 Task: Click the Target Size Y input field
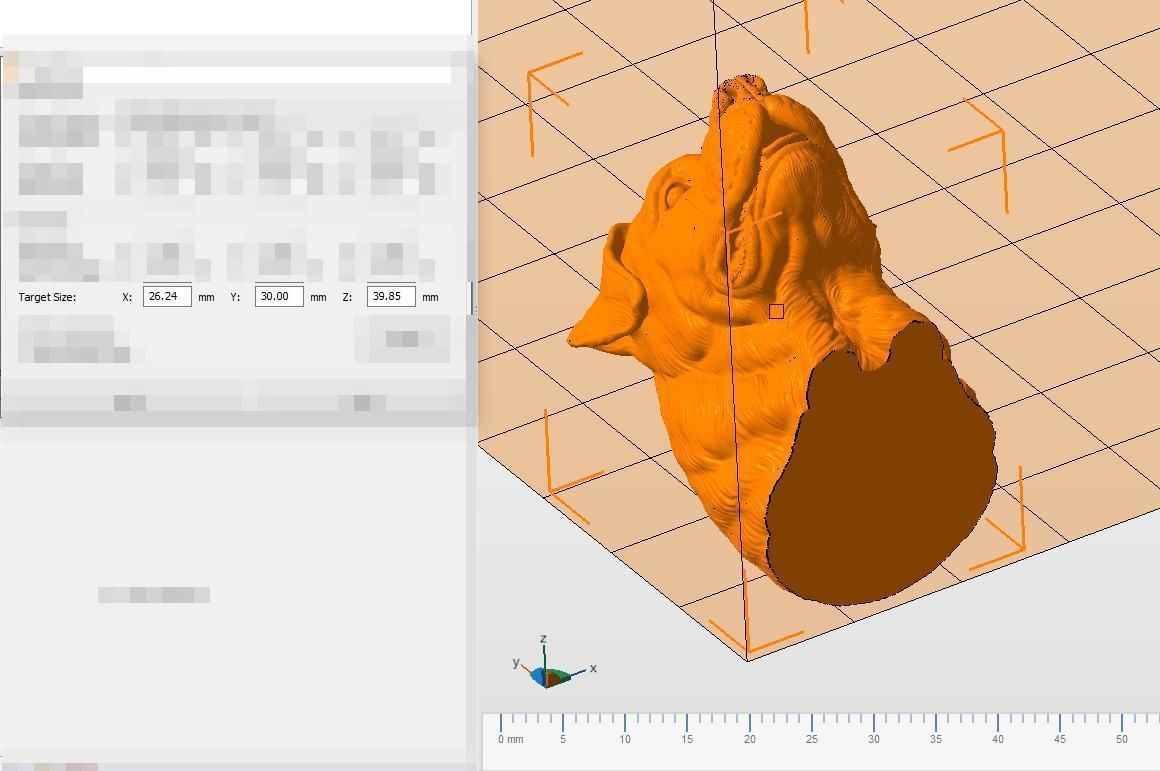(279, 296)
